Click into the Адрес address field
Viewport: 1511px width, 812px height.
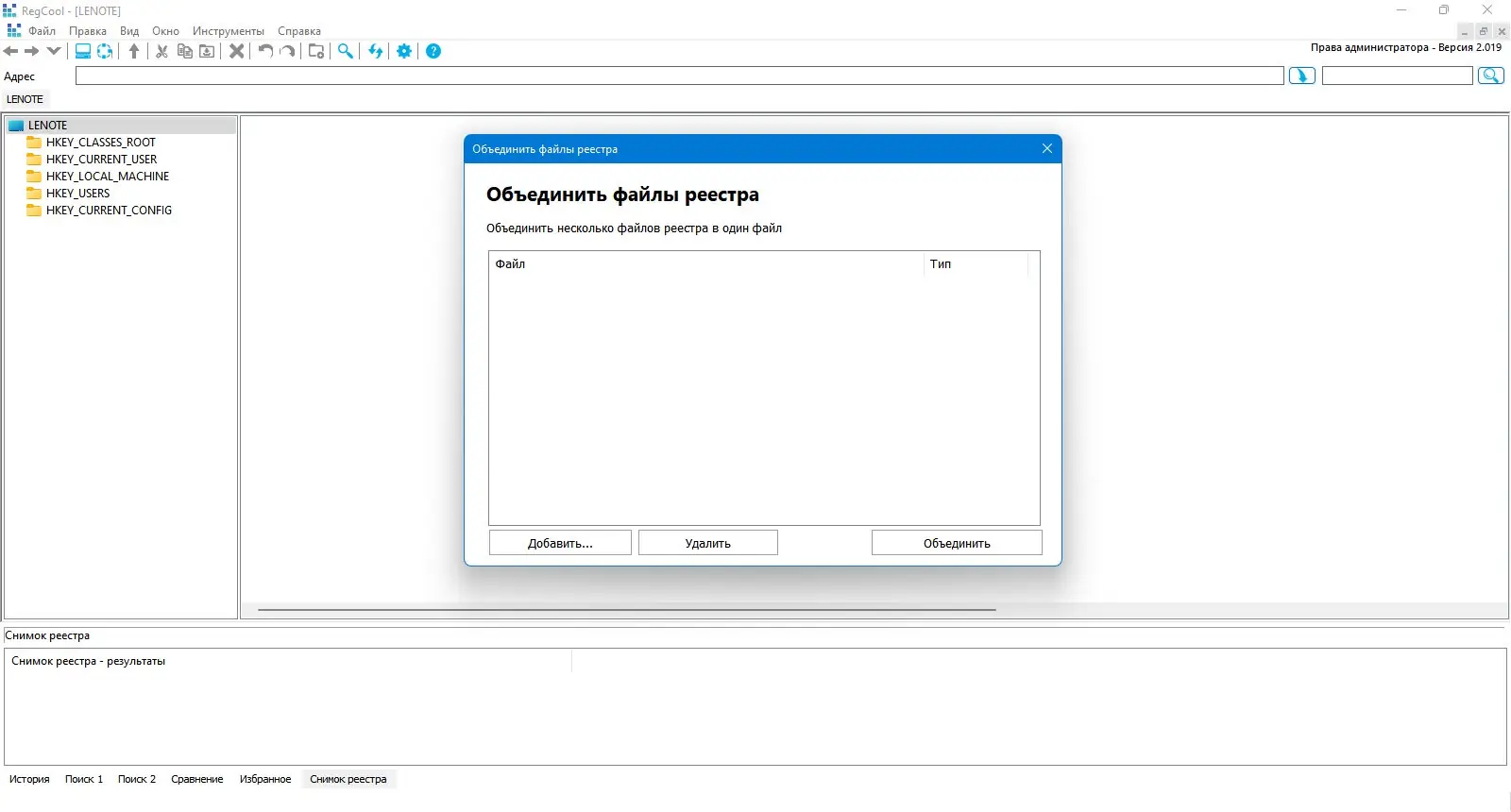tap(680, 76)
